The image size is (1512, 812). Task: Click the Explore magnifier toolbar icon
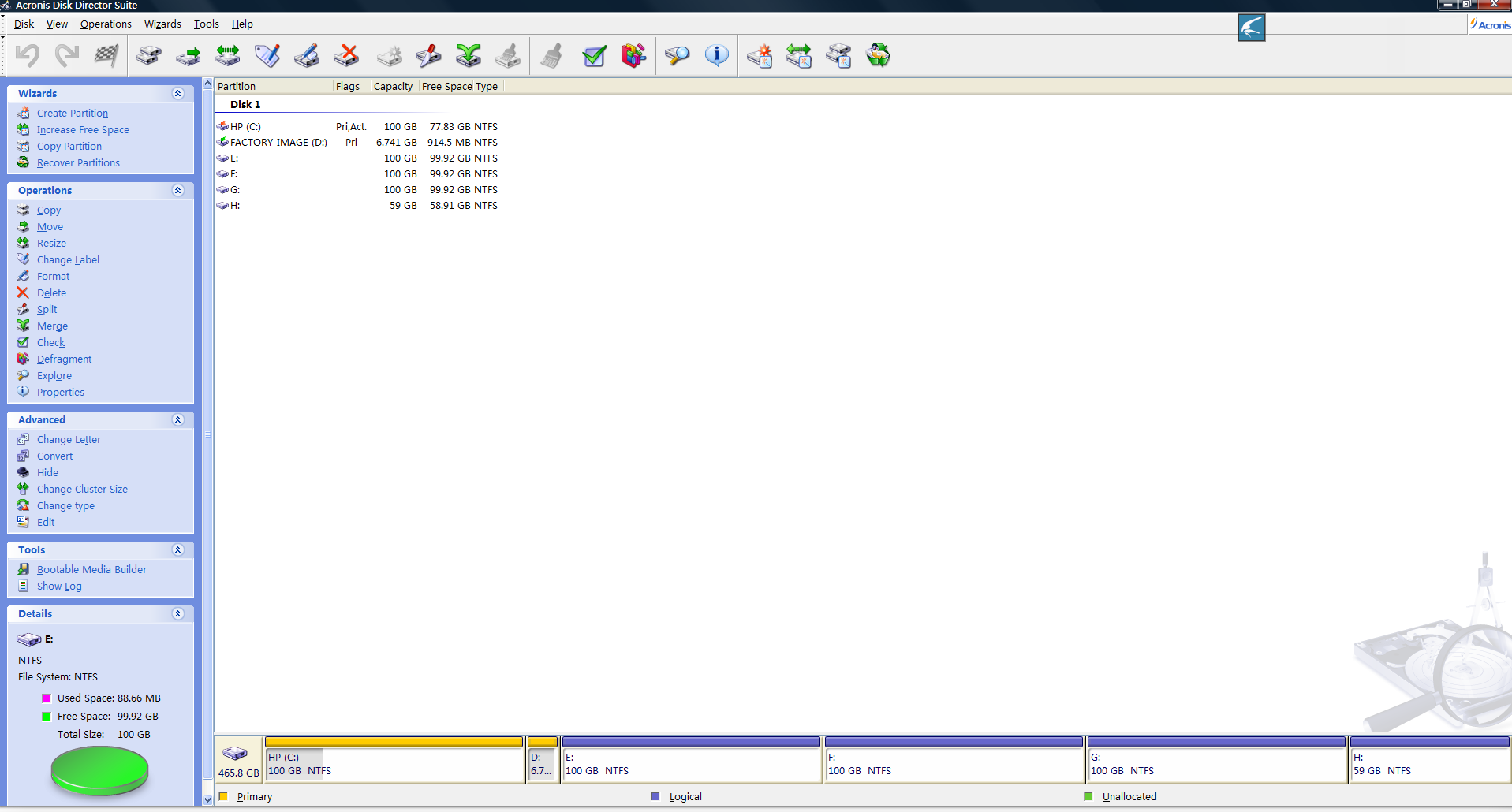point(678,55)
